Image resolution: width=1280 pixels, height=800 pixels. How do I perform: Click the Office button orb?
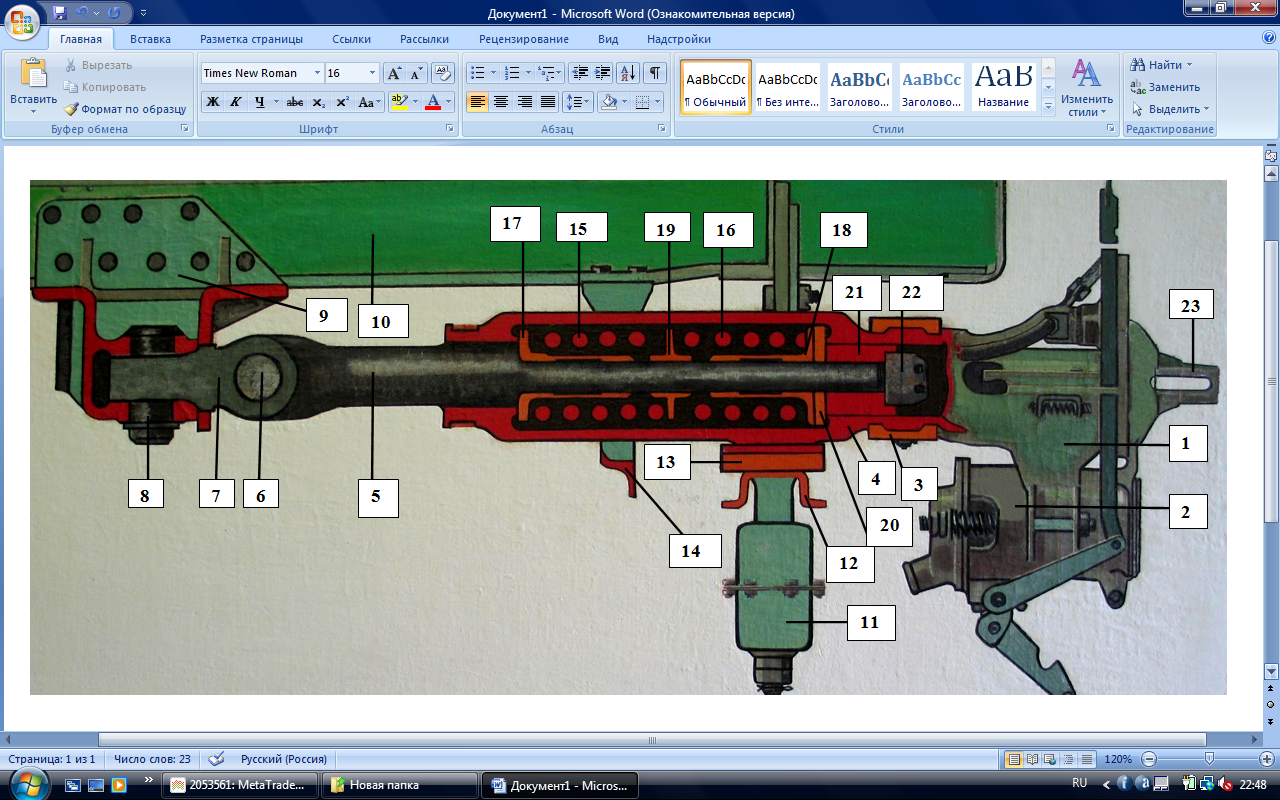pos(22,20)
